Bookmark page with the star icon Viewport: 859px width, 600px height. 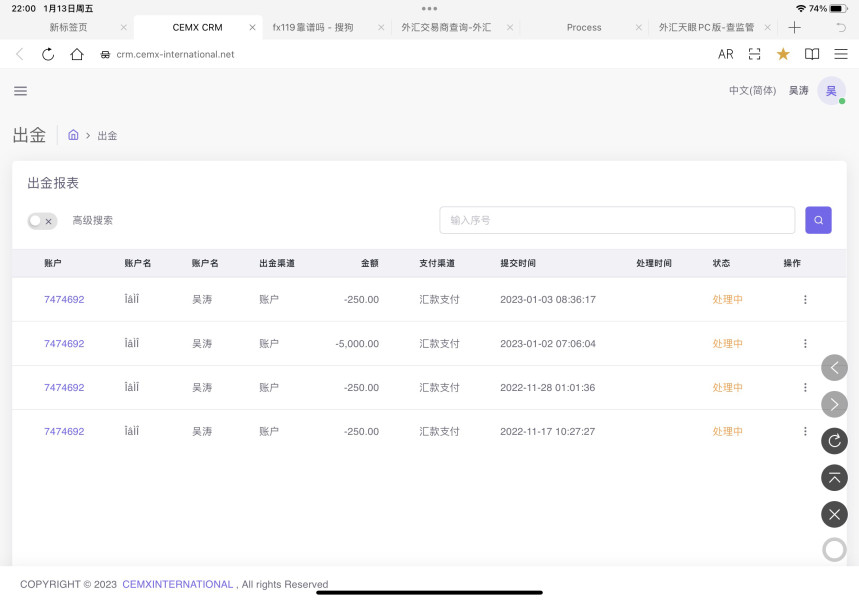tap(783, 54)
